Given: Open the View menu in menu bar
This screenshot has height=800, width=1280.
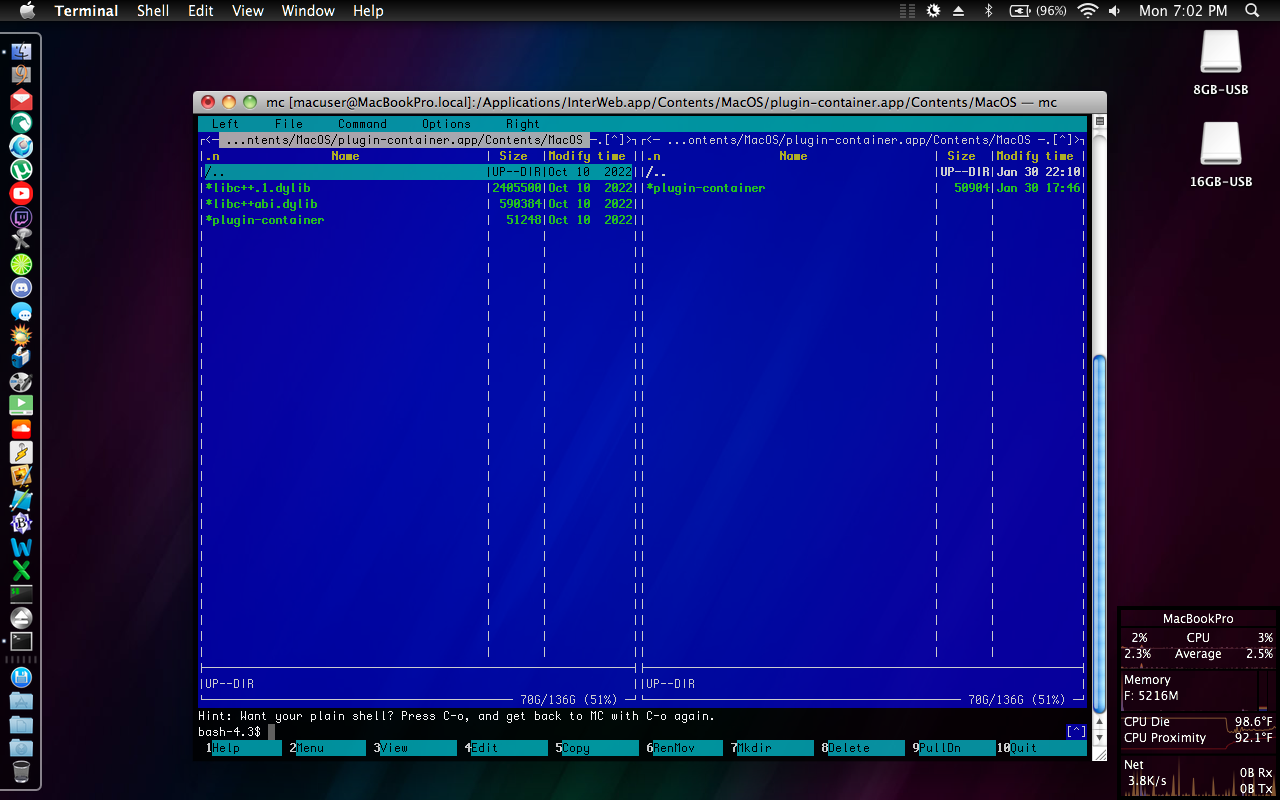Looking at the screenshot, I should (x=248, y=11).
